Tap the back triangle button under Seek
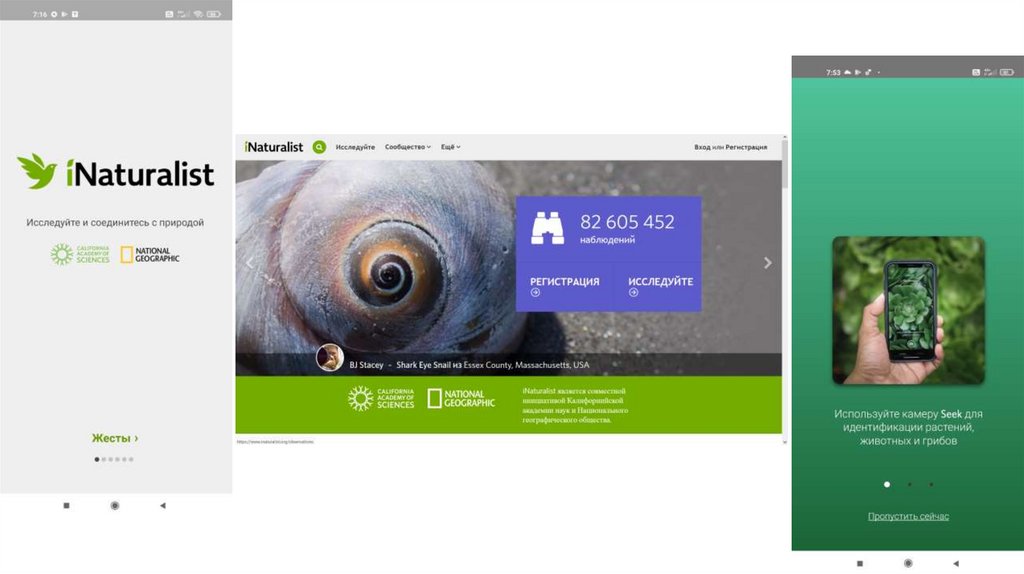The image size is (1024, 574). [x=956, y=563]
